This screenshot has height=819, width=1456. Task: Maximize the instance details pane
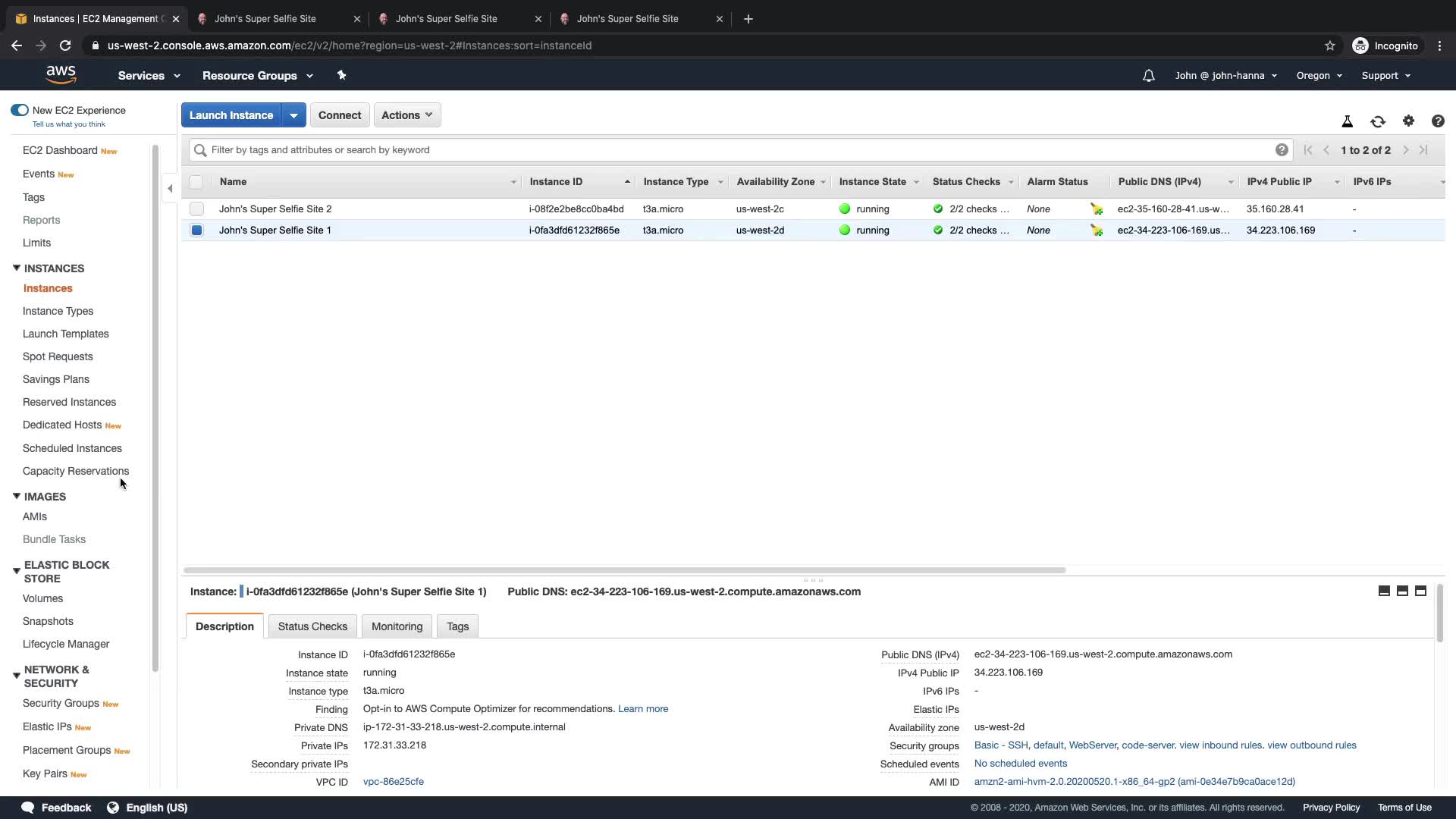click(x=1420, y=591)
